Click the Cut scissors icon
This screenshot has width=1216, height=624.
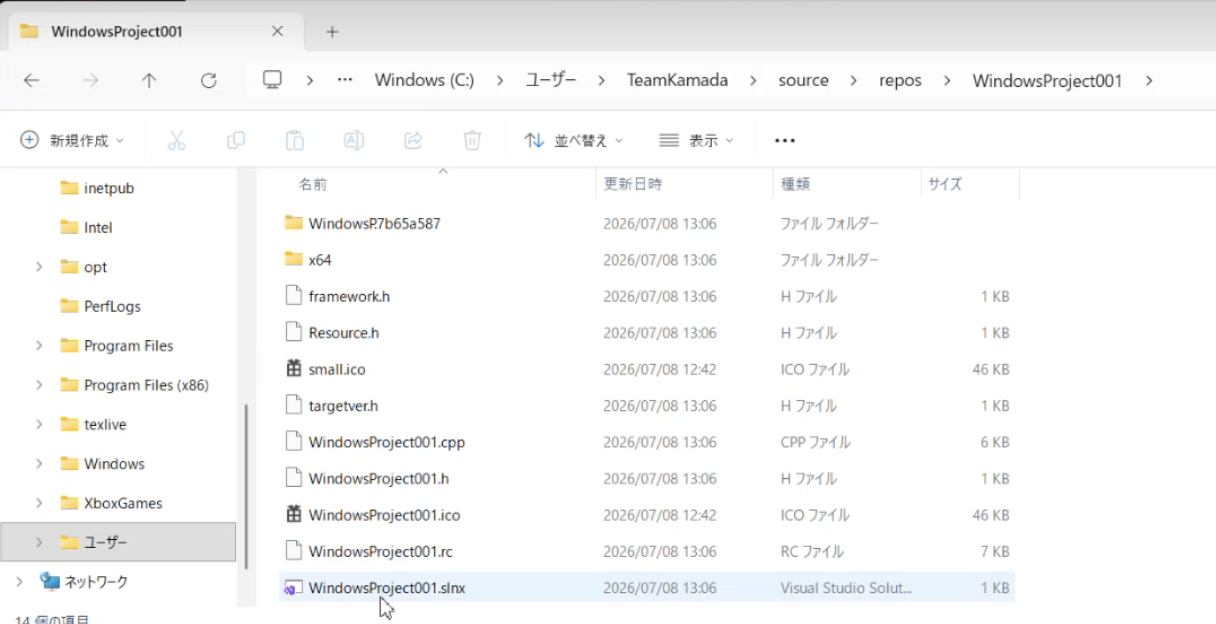[x=177, y=141]
